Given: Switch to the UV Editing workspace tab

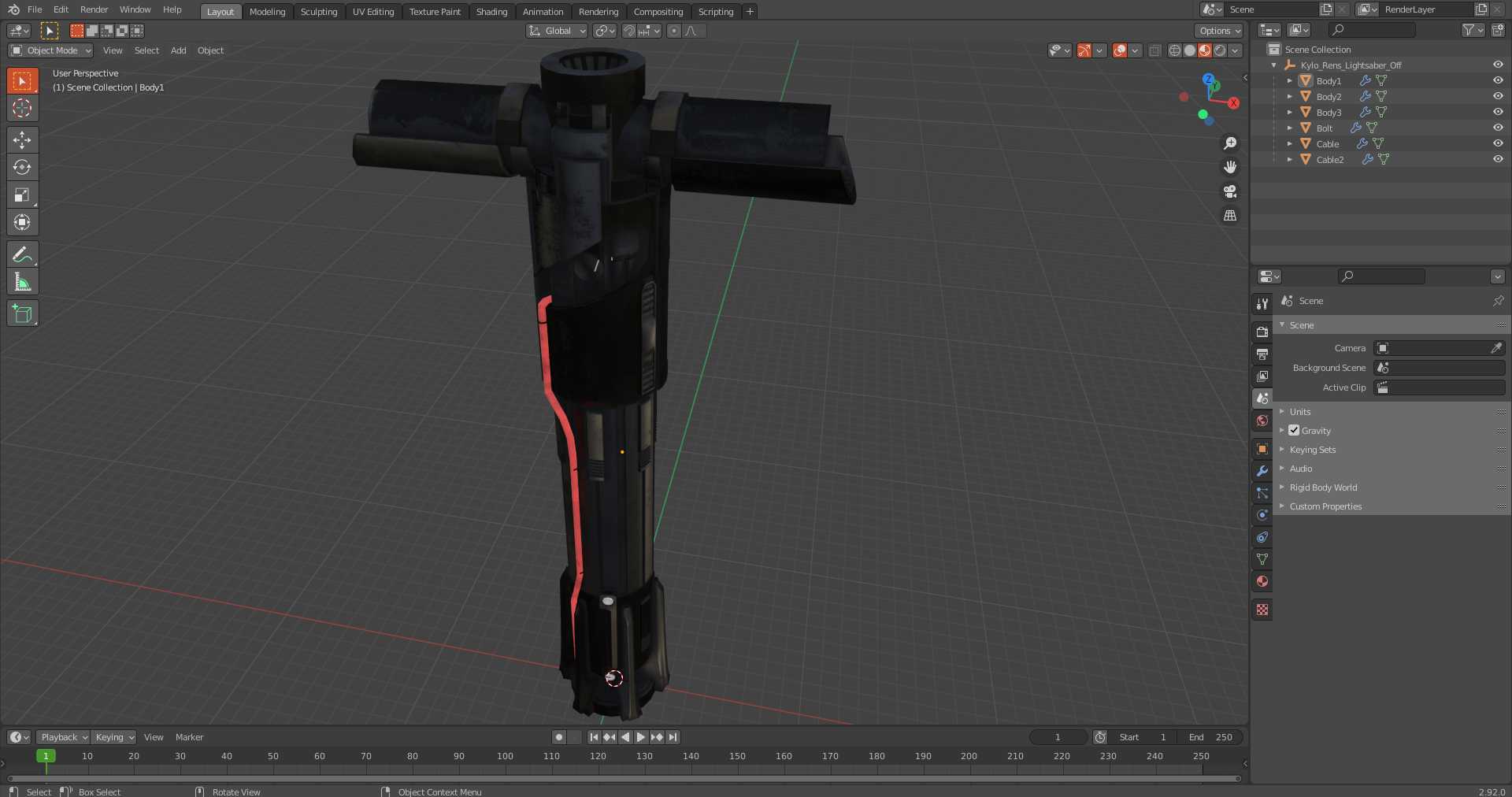Looking at the screenshot, I should tap(373, 11).
